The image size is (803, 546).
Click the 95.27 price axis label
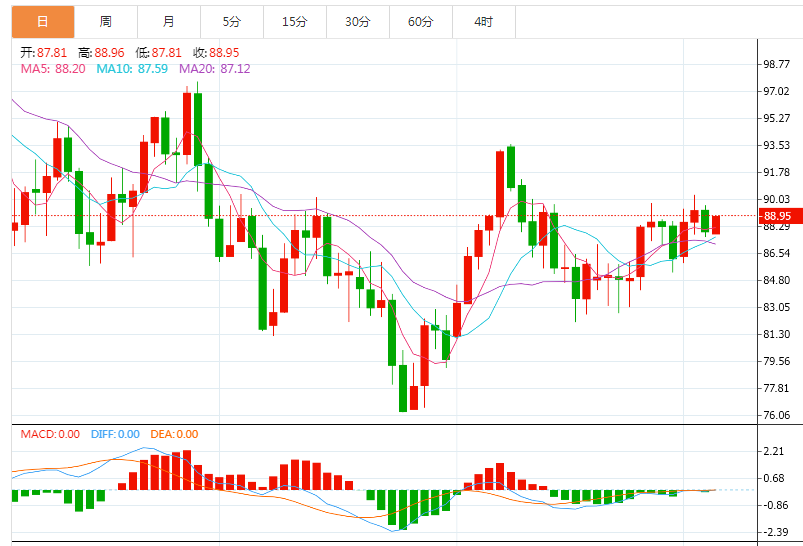coord(776,118)
